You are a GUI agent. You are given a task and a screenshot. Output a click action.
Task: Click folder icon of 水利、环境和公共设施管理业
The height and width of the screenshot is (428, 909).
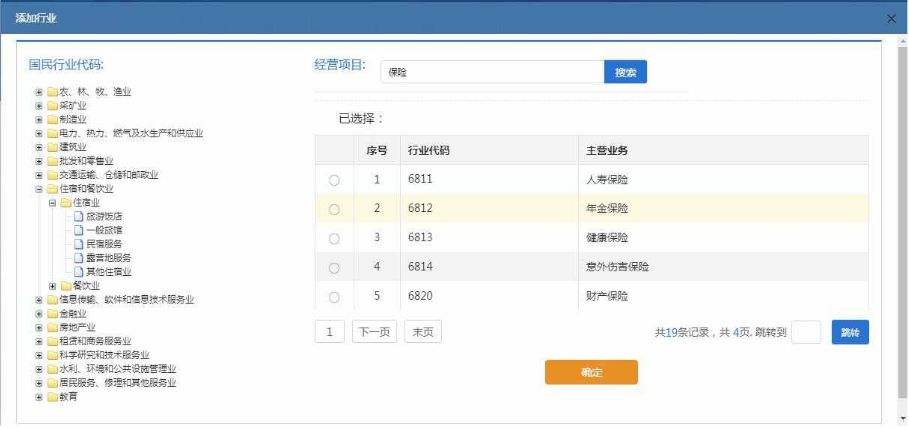coord(53,369)
